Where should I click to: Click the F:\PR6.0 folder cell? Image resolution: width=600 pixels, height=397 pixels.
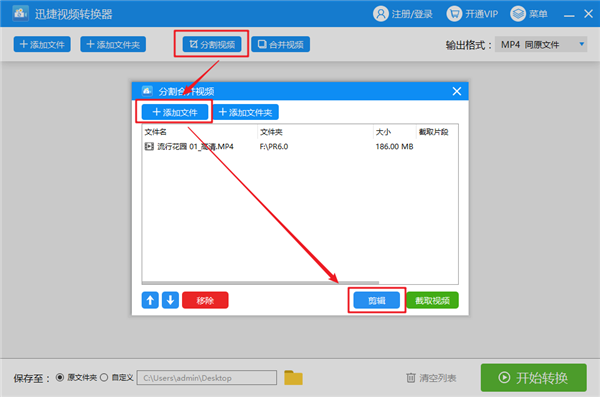(274, 146)
